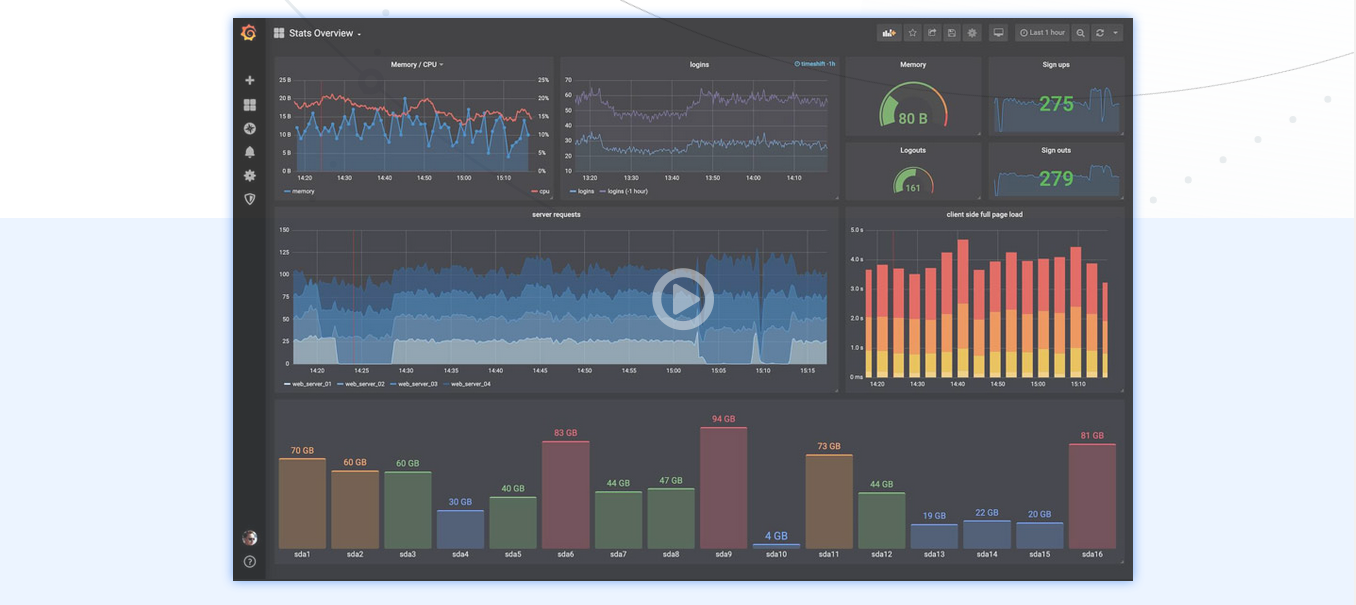Click the timeshift -1h link on logins panel
The height and width of the screenshot is (605, 1356).
813,62
